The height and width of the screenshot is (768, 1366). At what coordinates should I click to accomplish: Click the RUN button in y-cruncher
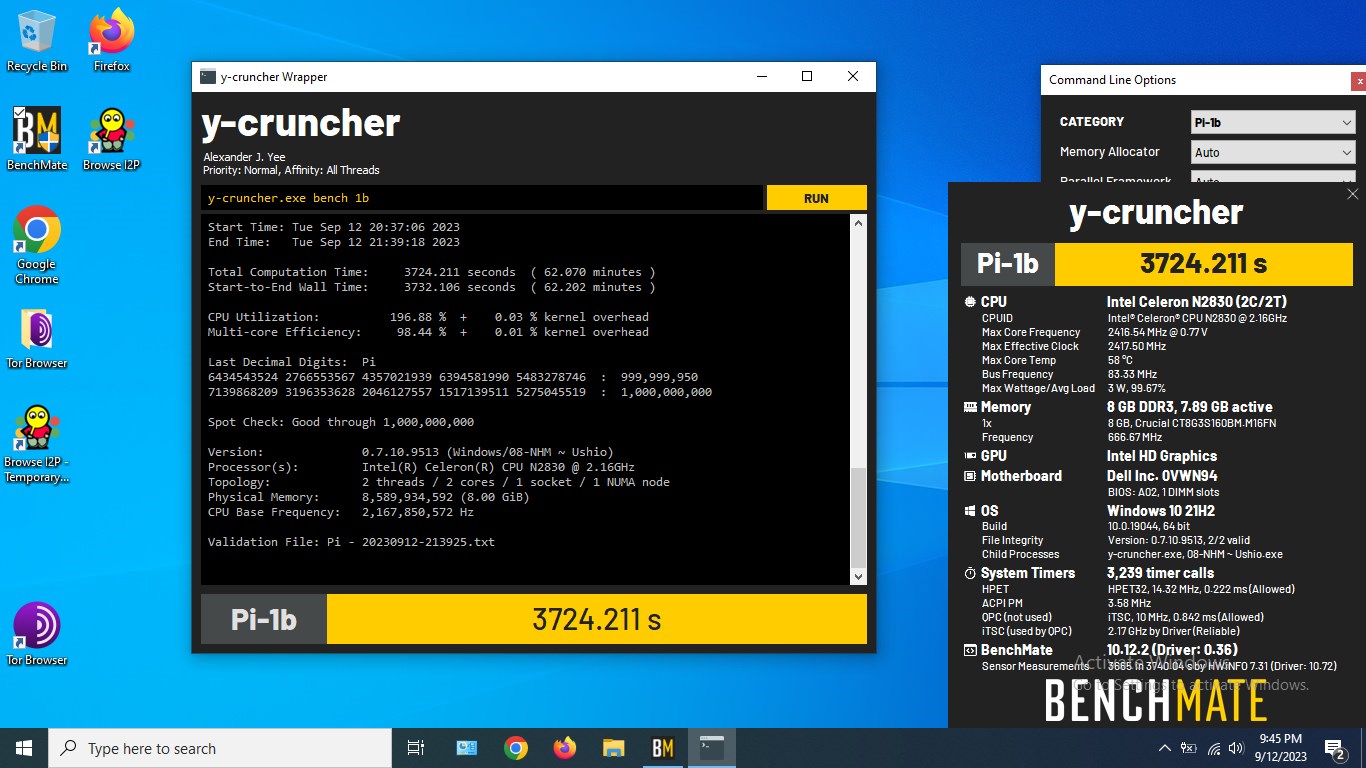(x=816, y=198)
